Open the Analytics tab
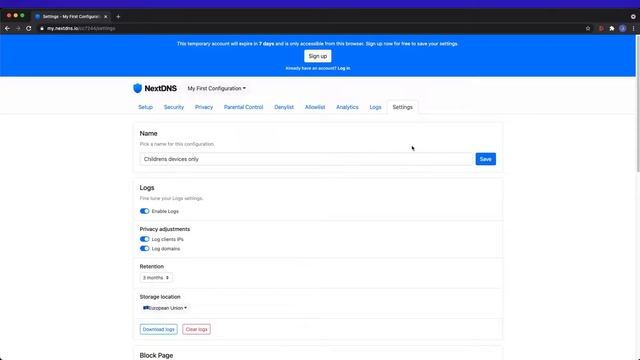This screenshot has width=640, height=360. coord(347,107)
